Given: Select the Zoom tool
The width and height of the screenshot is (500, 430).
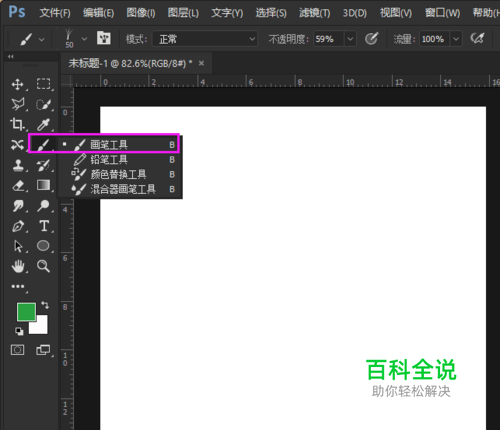Looking at the screenshot, I should tap(43, 266).
